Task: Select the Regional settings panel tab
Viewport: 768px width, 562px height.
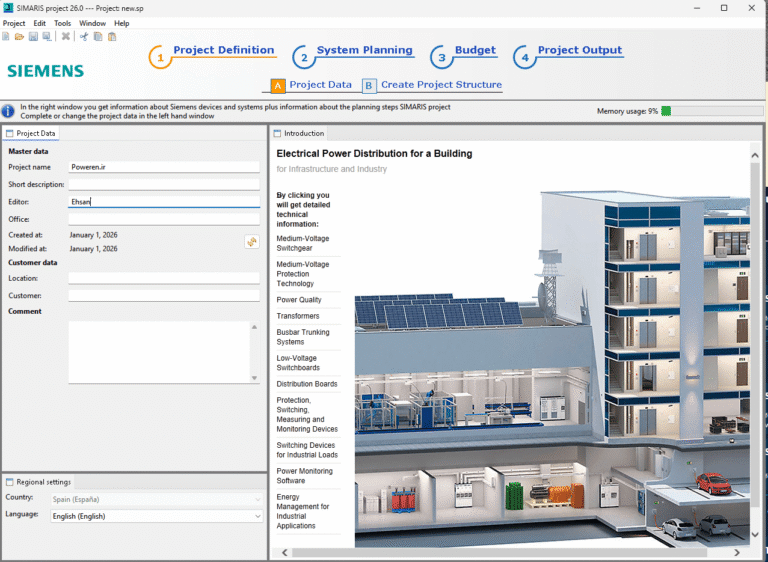Action: point(38,482)
